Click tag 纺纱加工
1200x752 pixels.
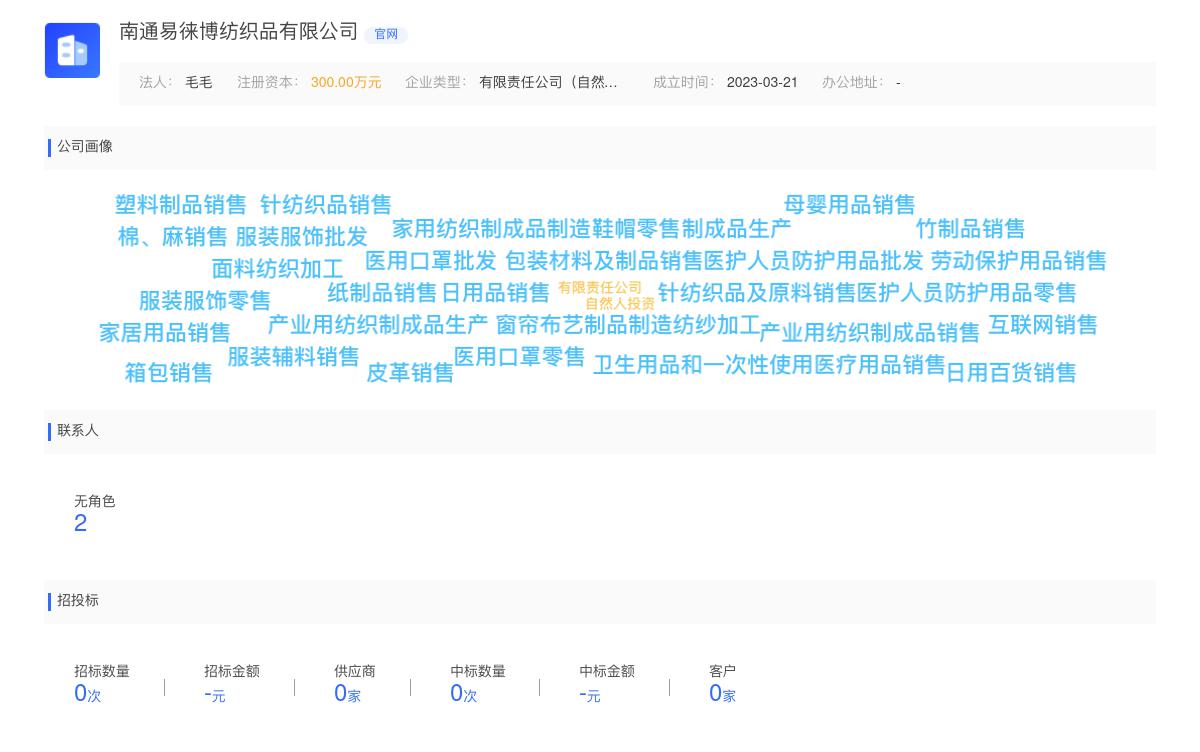click(716, 325)
